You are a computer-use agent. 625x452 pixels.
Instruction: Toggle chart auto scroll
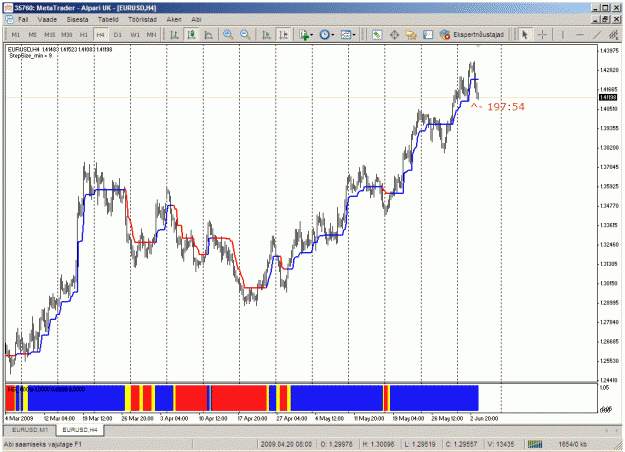(x=266, y=35)
